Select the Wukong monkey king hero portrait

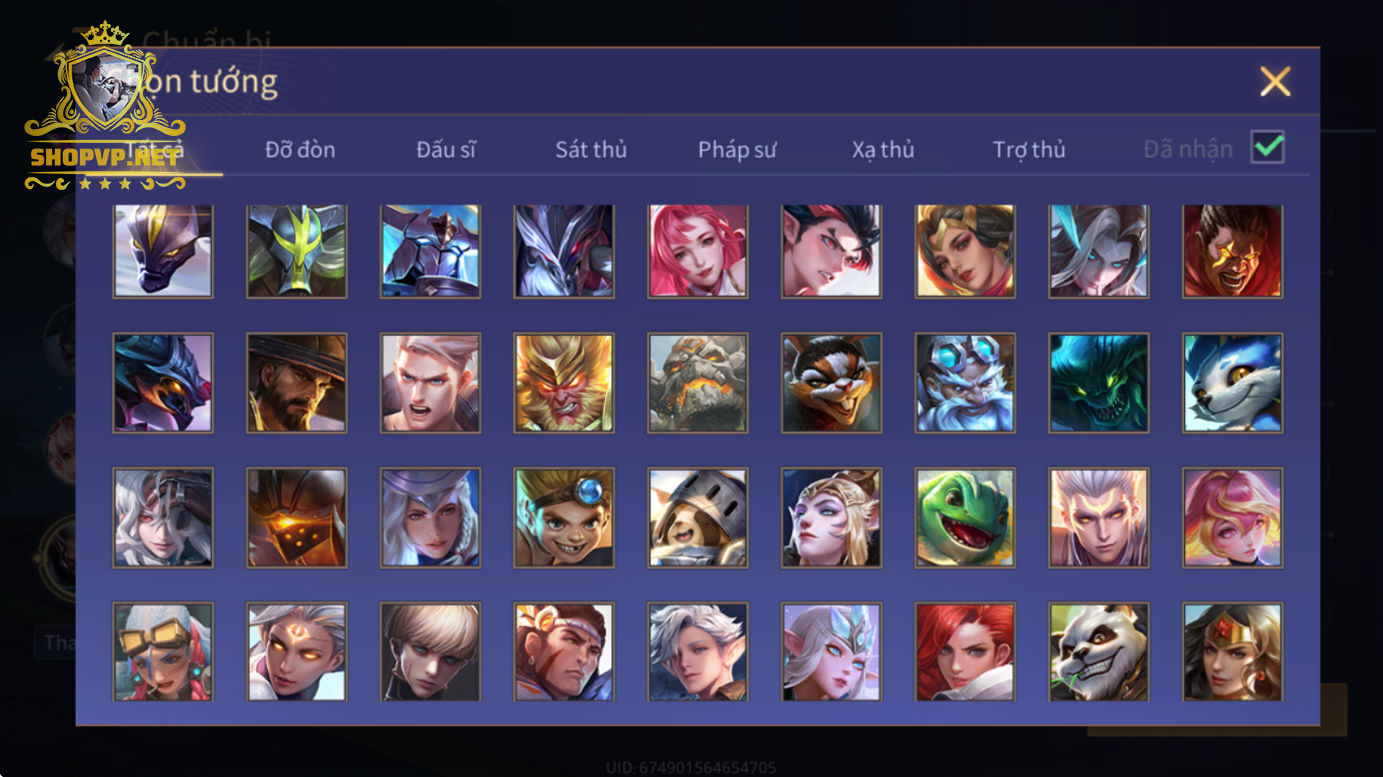564,383
